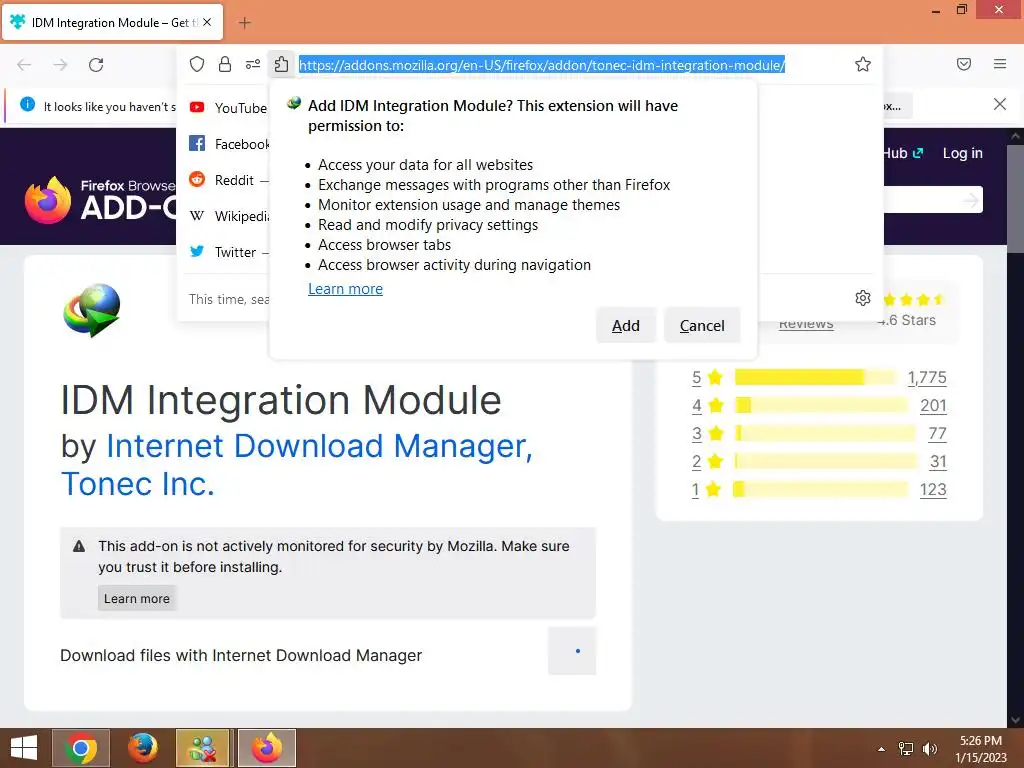Close the IDM Integration Module tab
The height and width of the screenshot is (768, 1024).
(207, 22)
